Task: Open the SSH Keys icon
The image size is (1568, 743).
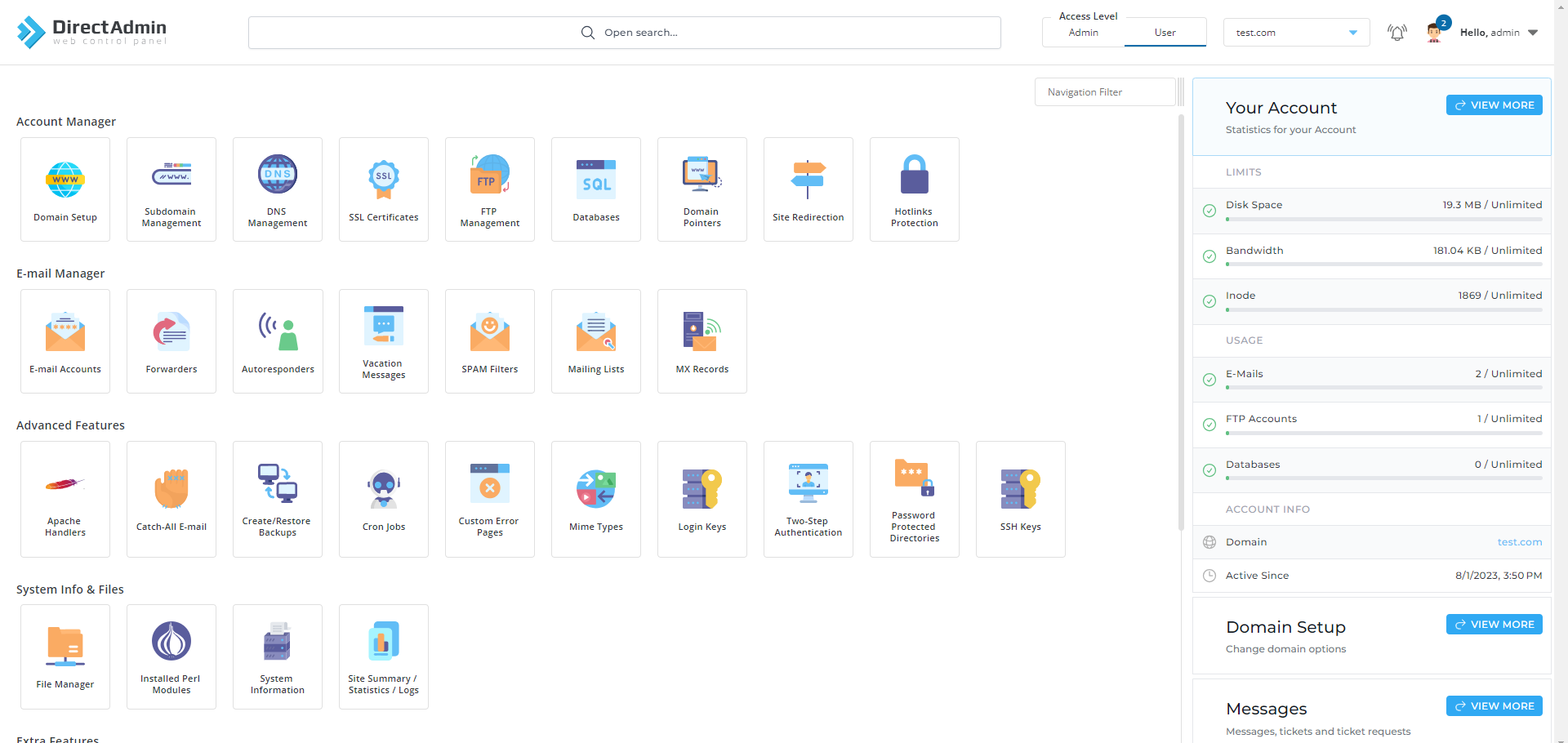Action: tap(1021, 499)
